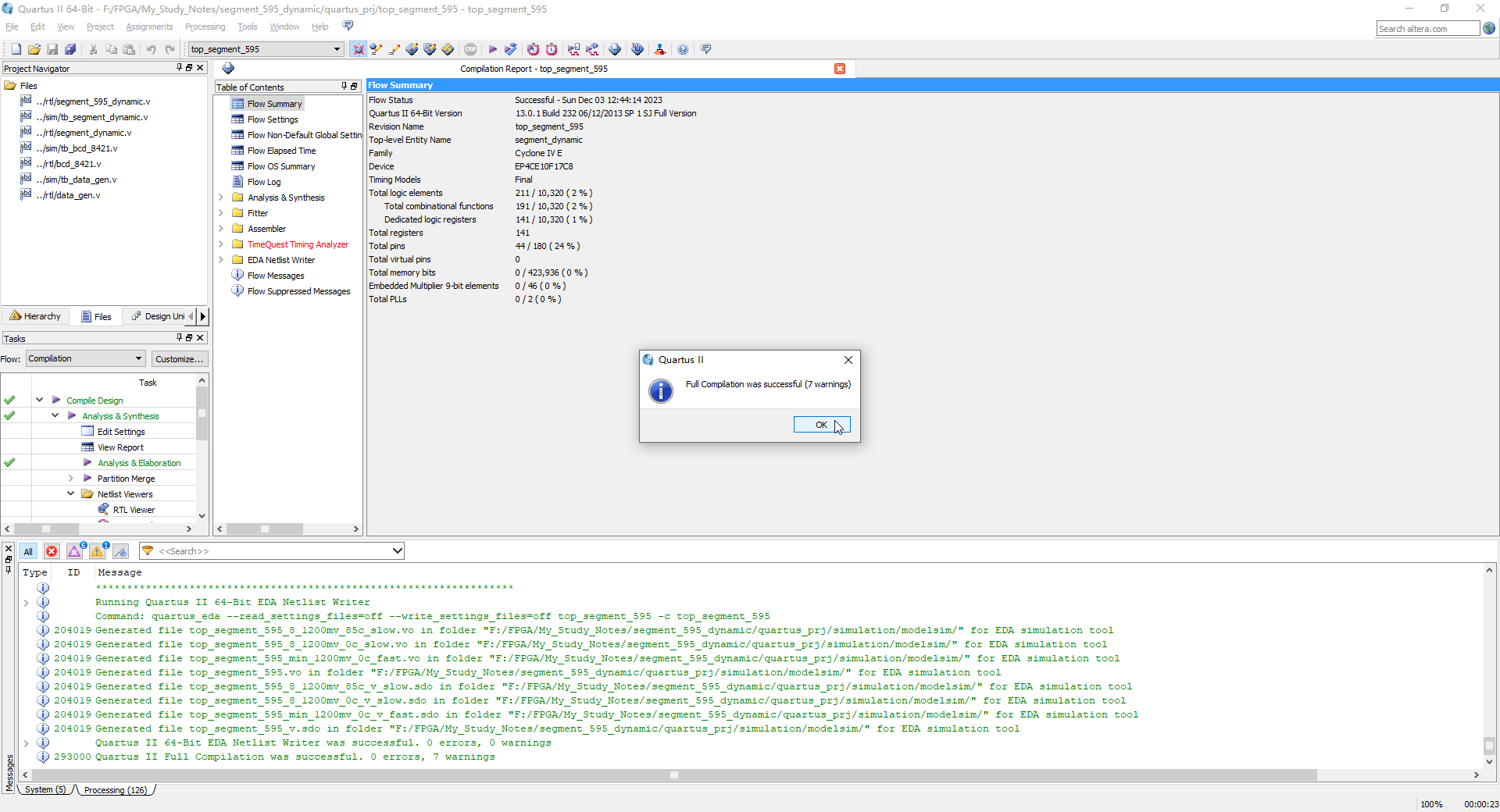Click OK in the Quartus II dialog
This screenshot has width=1500, height=812.
[822, 425]
